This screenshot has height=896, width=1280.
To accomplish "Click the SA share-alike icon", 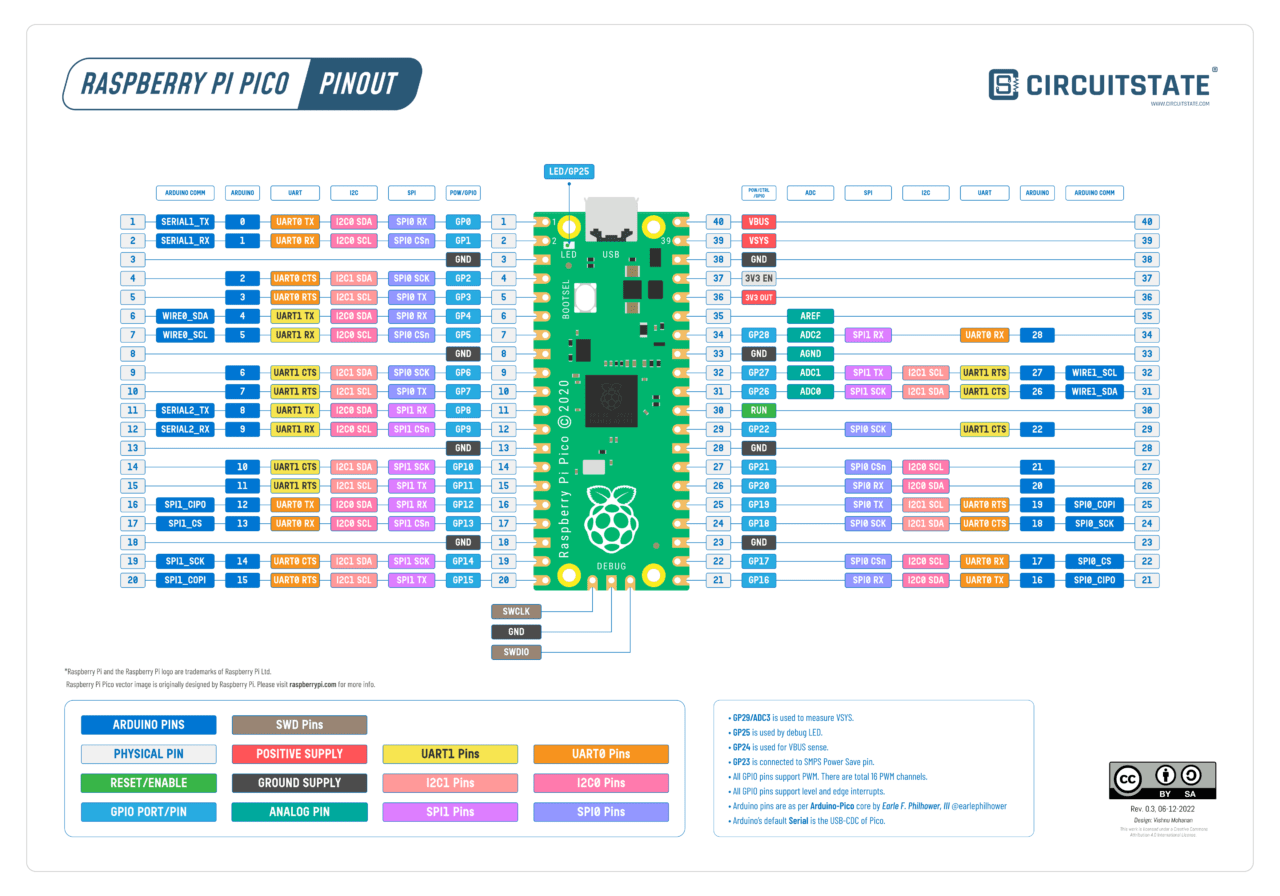I will (x=1192, y=775).
